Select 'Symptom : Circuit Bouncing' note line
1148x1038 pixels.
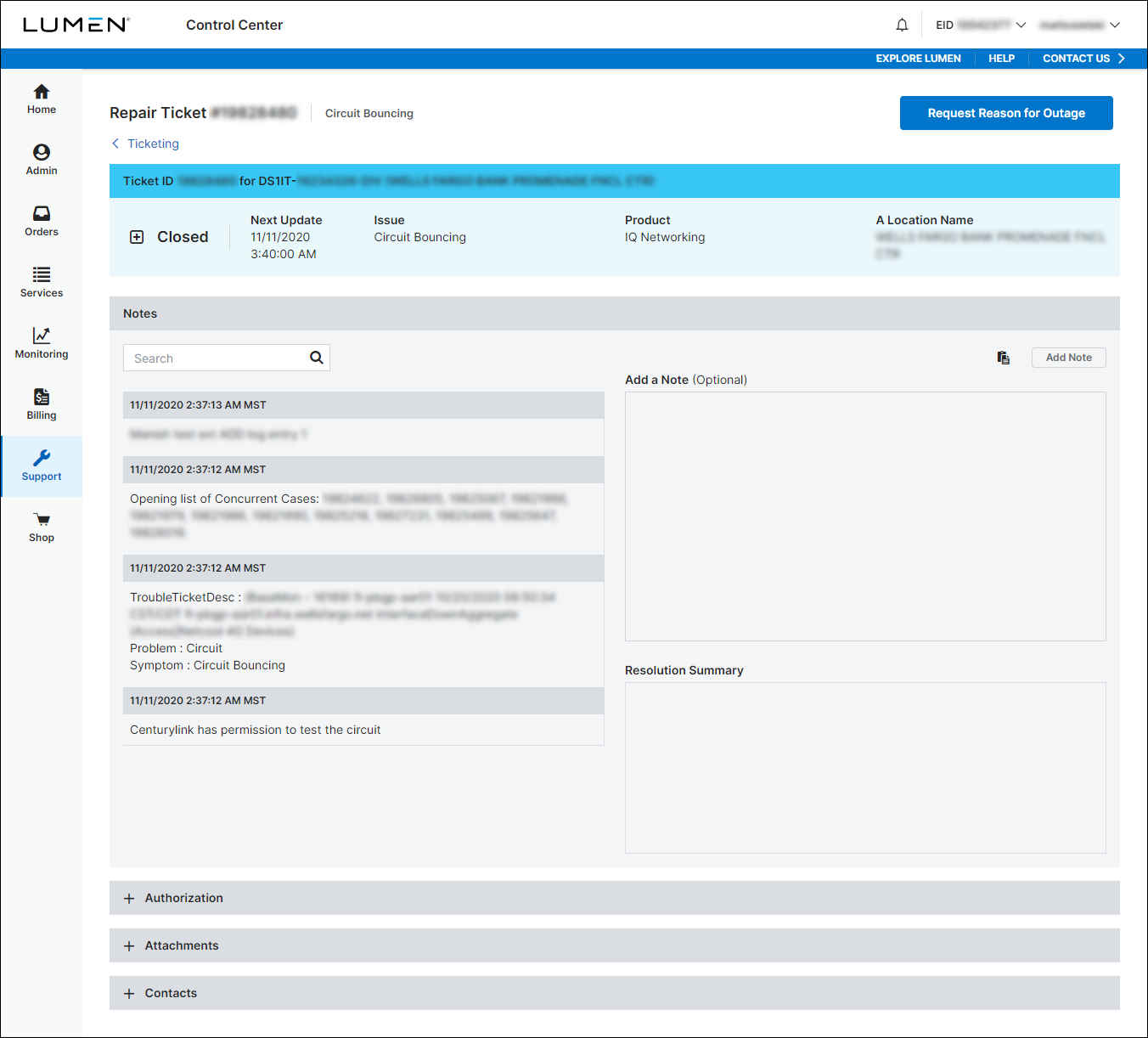pos(207,665)
